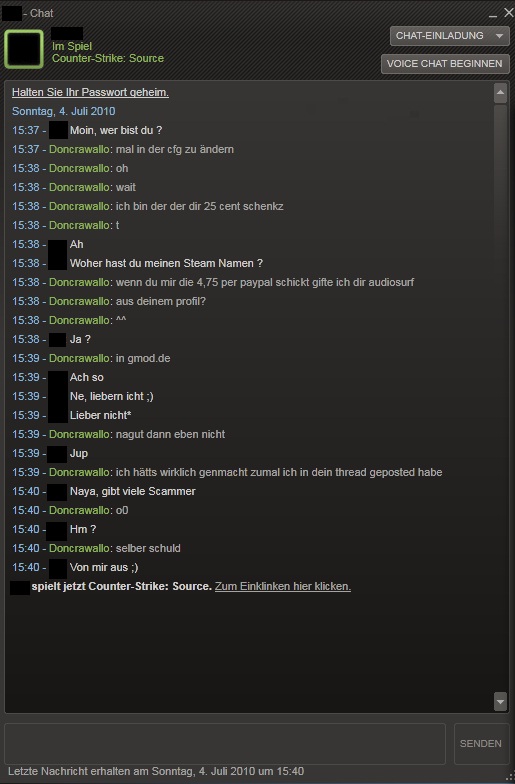
Task: Start voice chat with VOICE CHAT BEGINNEN
Action: 445,64
